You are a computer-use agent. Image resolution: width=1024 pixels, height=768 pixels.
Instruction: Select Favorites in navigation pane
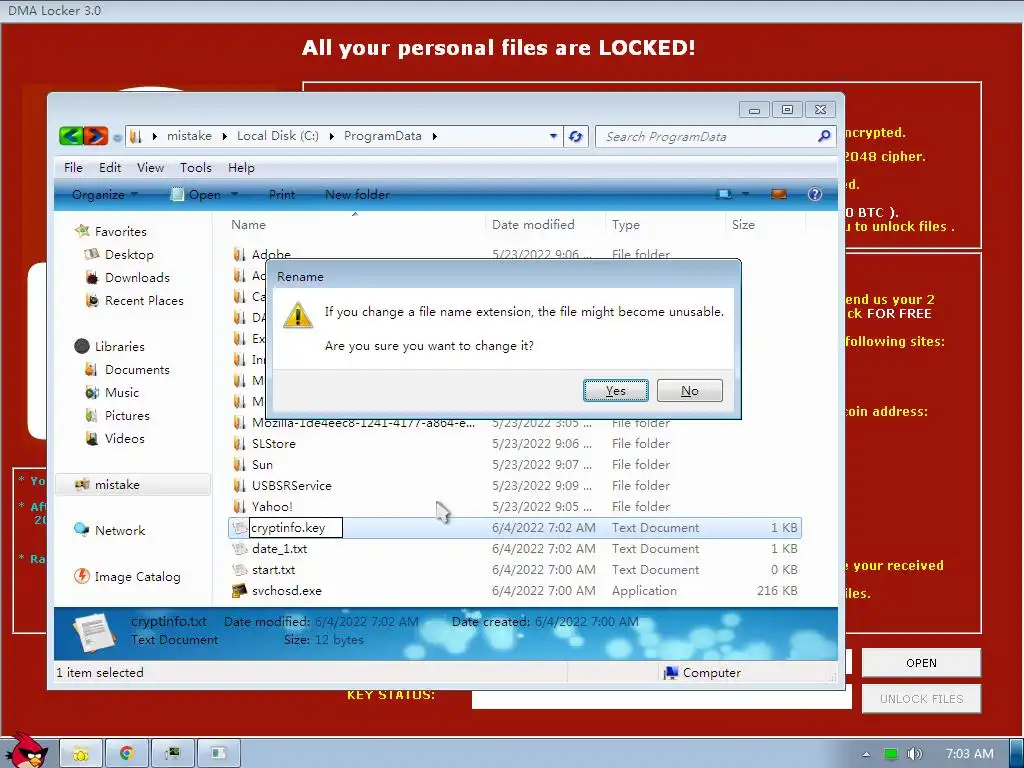pyautogui.click(x=120, y=232)
